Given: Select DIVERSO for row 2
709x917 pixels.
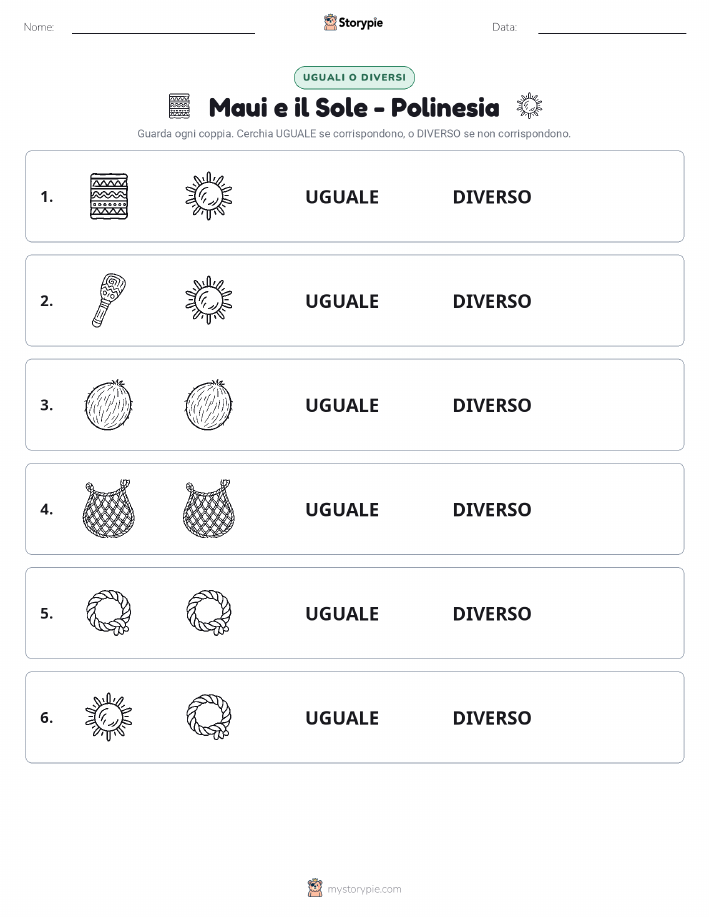Looking at the screenshot, I should click(x=492, y=301).
